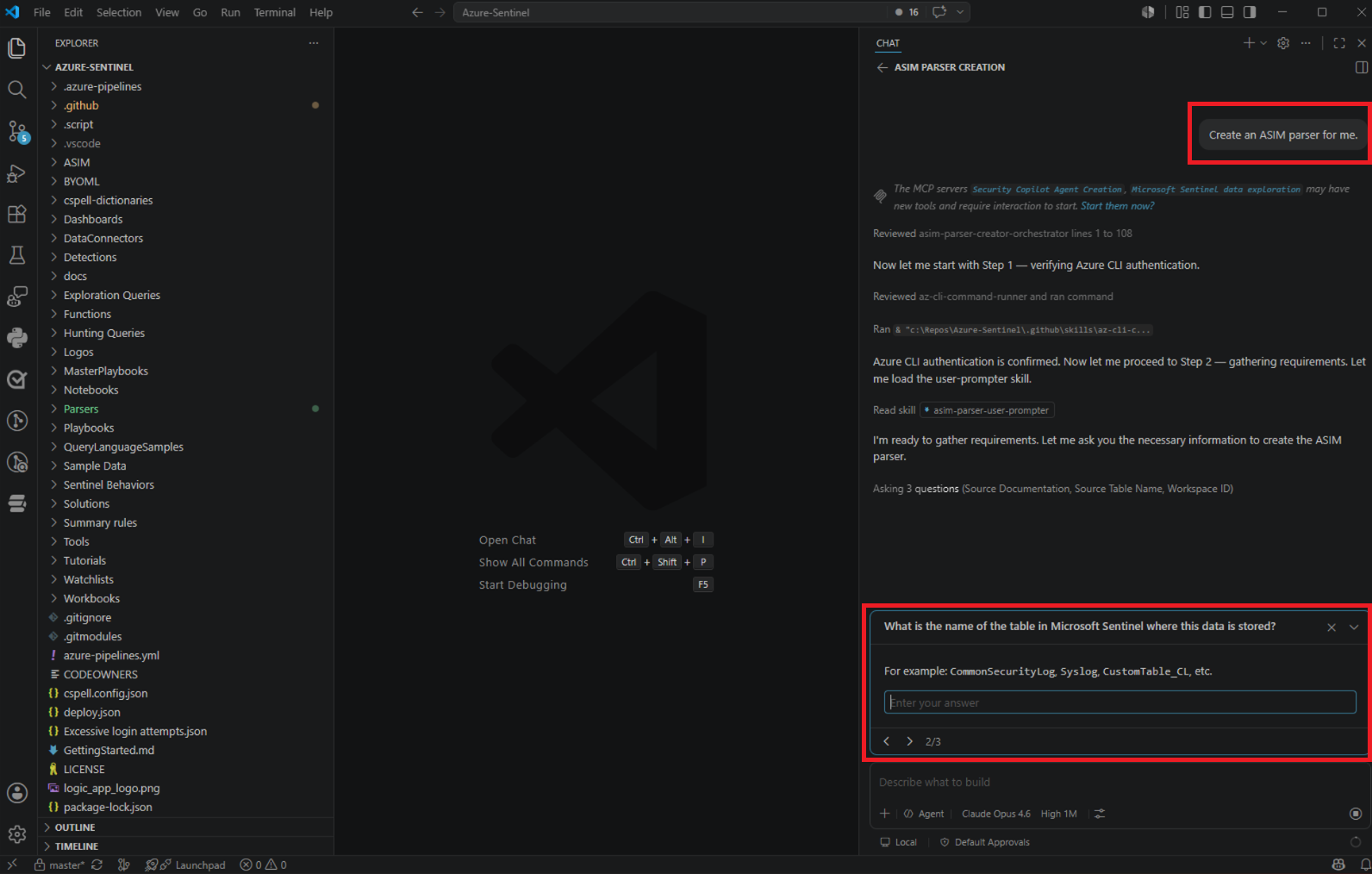
Task: Open the Explorer view in activity bar
Action: pyautogui.click(x=17, y=48)
